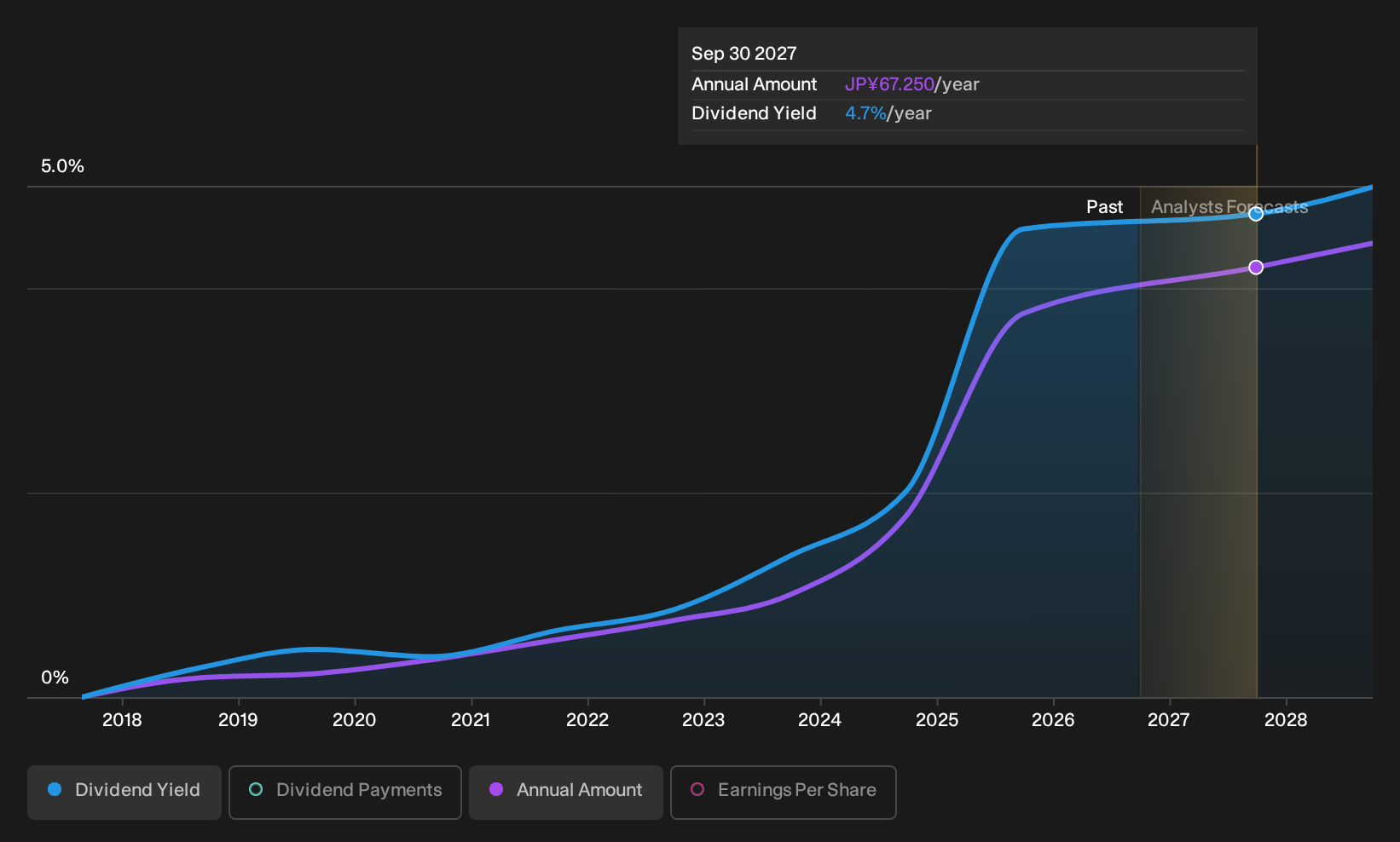Select the blue Dividend Yield data point marker
This screenshot has height=842, width=1400.
1256,214
